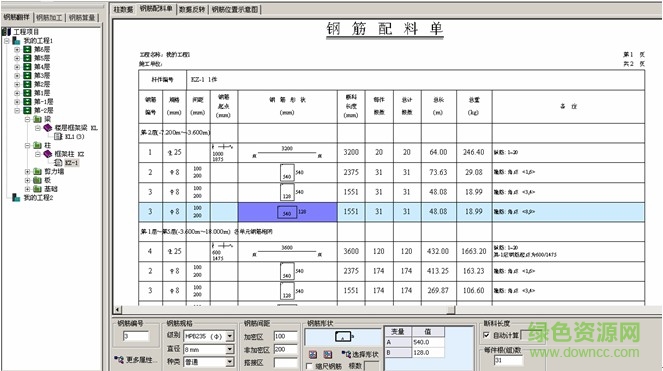The height and width of the screenshot is (371, 663).
Task: Click the 基础 folder icon
Action: [x=37, y=189]
